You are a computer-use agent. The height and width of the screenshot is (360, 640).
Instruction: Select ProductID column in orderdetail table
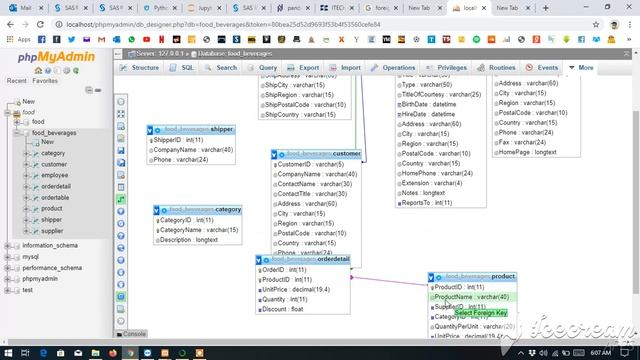[302, 280]
